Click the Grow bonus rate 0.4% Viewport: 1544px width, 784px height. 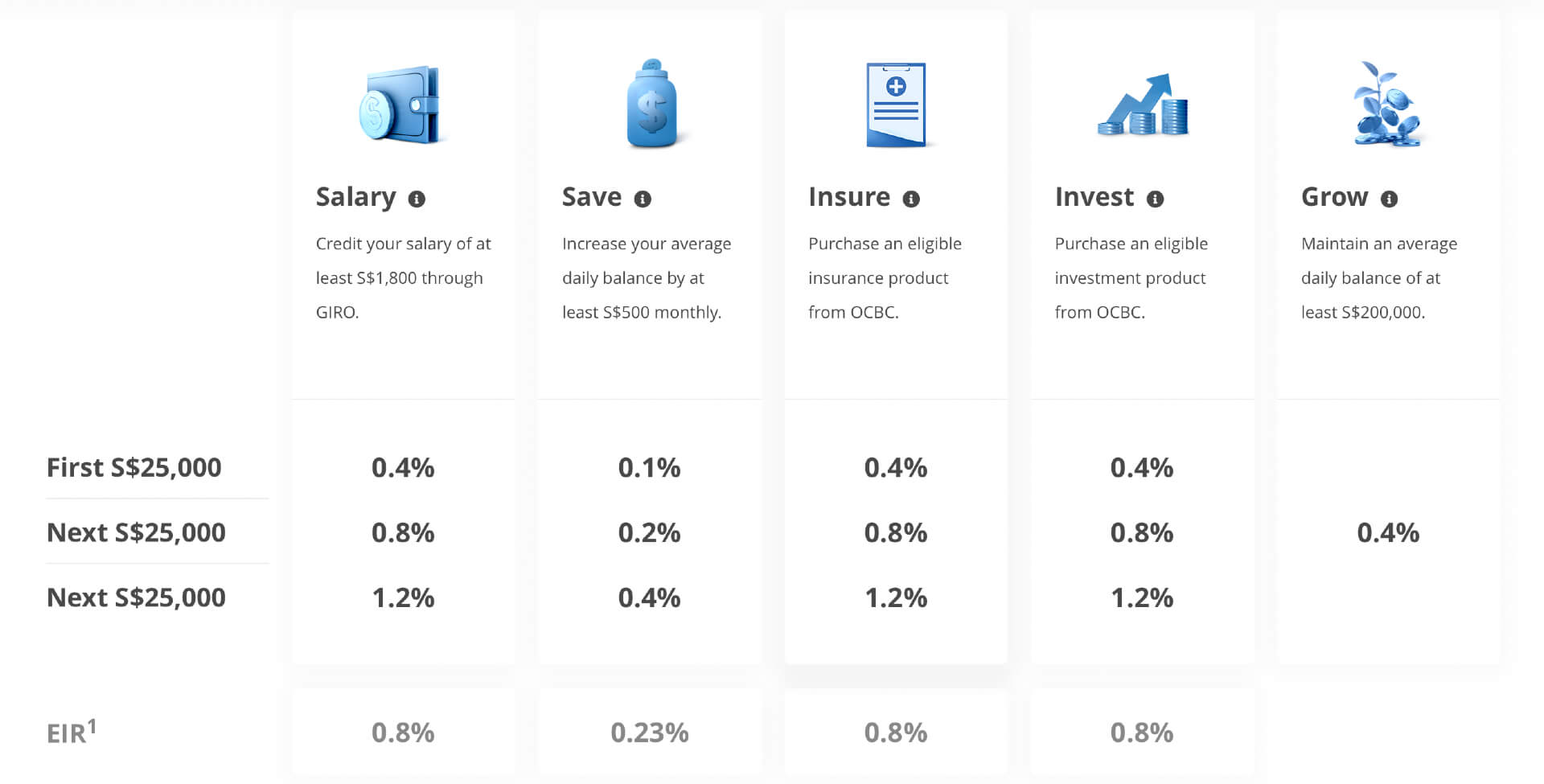point(1388,532)
